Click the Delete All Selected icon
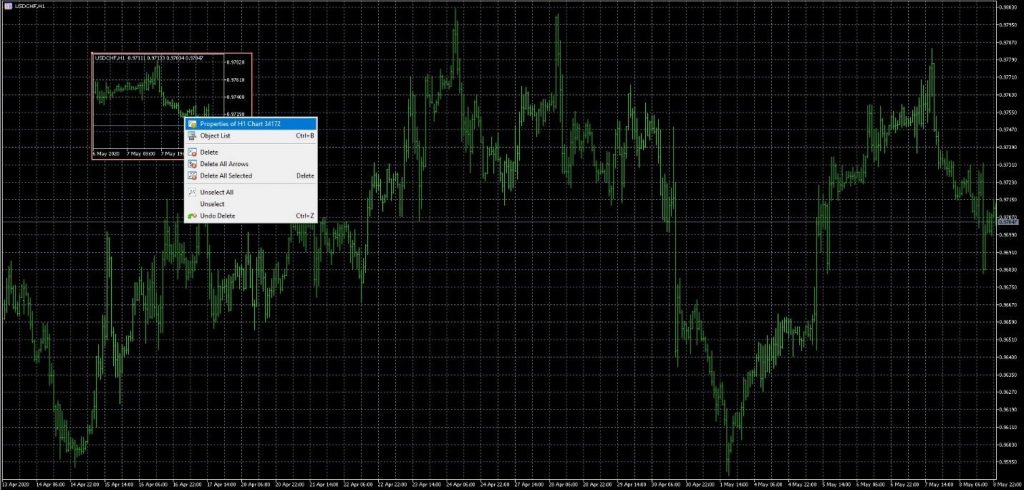Image resolution: width=1024 pixels, height=490 pixels. click(192, 176)
